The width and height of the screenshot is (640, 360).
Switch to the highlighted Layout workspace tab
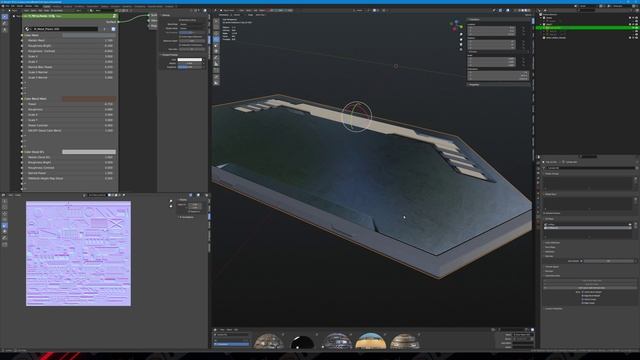click(x=47, y=6)
